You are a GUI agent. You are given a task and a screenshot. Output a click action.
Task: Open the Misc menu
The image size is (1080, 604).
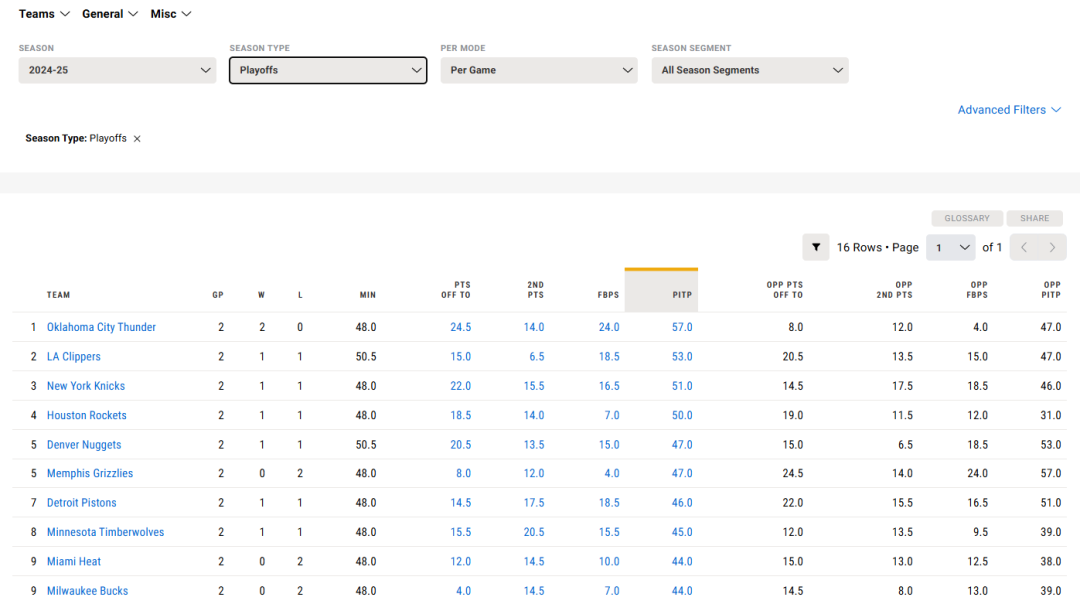pos(171,14)
